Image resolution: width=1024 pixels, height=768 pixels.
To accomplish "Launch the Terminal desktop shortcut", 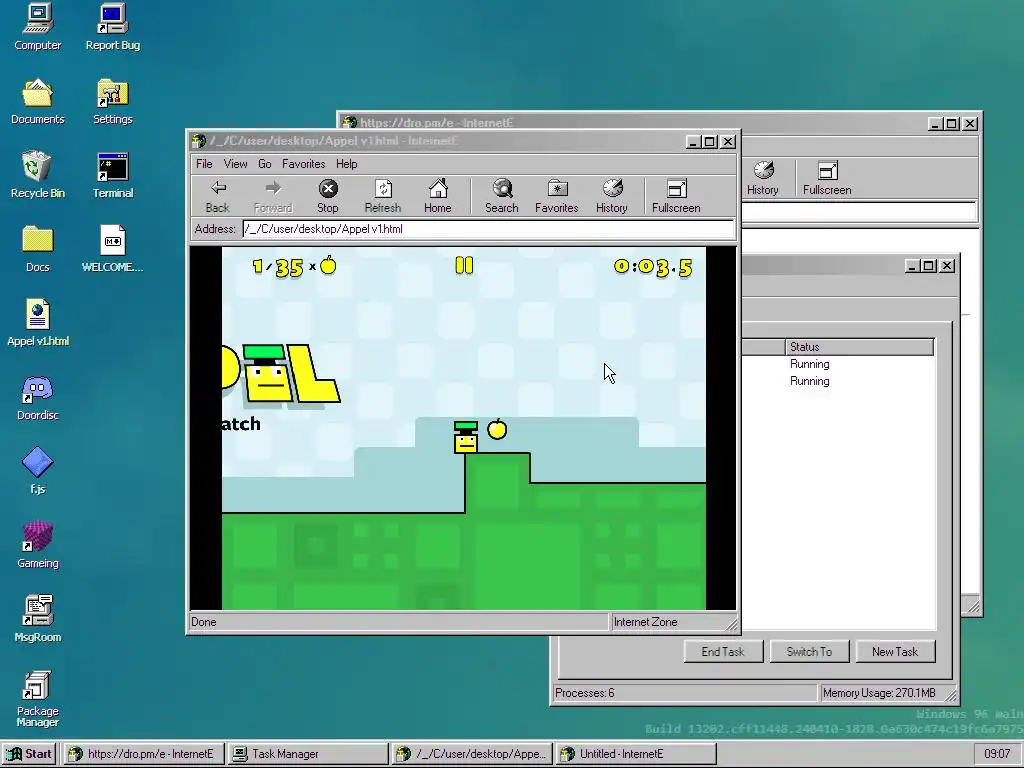I will pyautogui.click(x=113, y=175).
